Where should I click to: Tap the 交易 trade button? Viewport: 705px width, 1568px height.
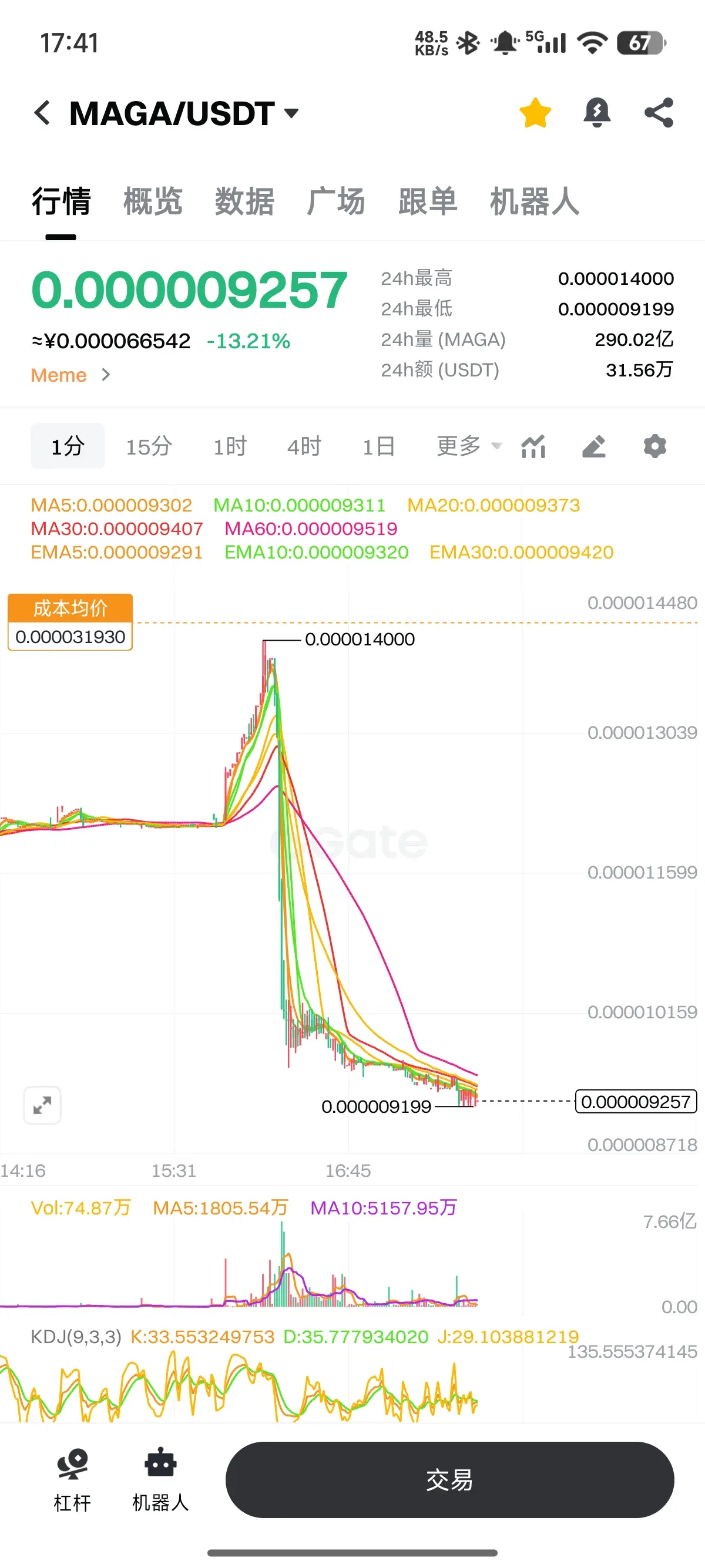click(x=450, y=1480)
